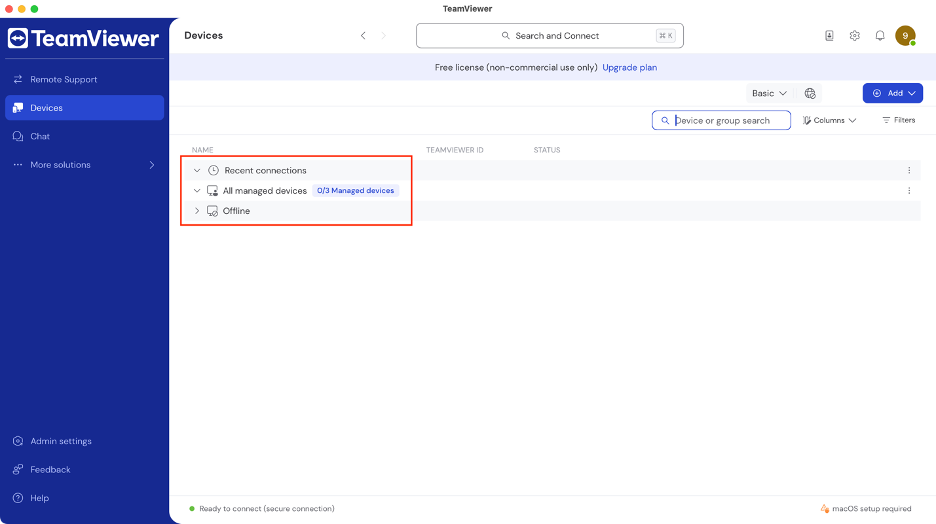Image resolution: width=936 pixels, height=524 pixels.
Task: Collapse the All managed devices group
Action: 197,191
